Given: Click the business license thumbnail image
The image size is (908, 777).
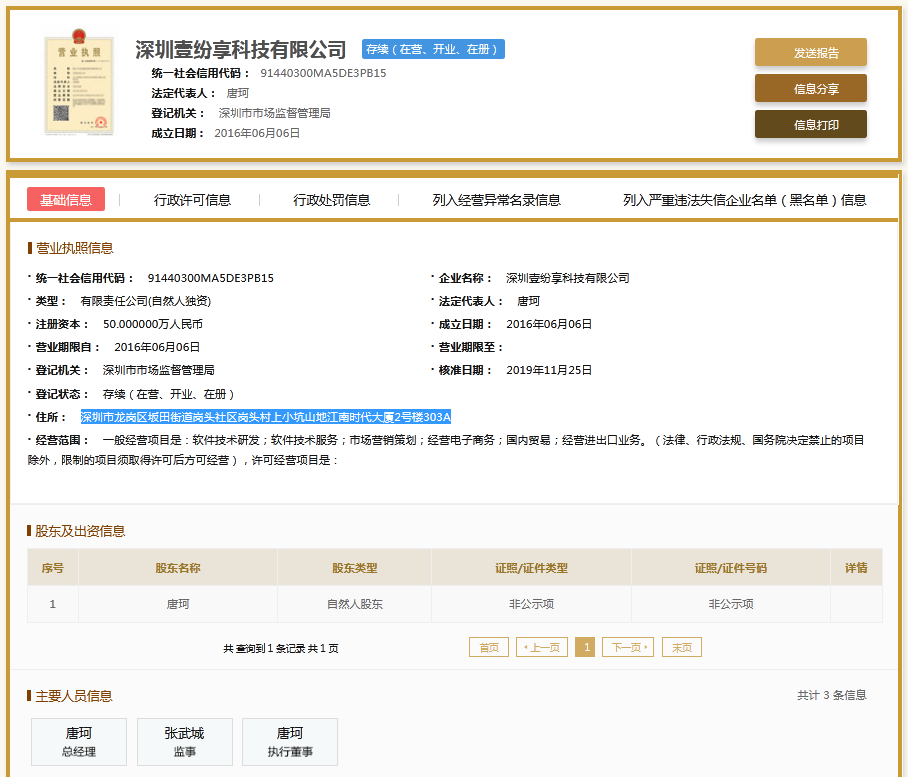Looking at the screenshot, I should click(x=79, y=86).
